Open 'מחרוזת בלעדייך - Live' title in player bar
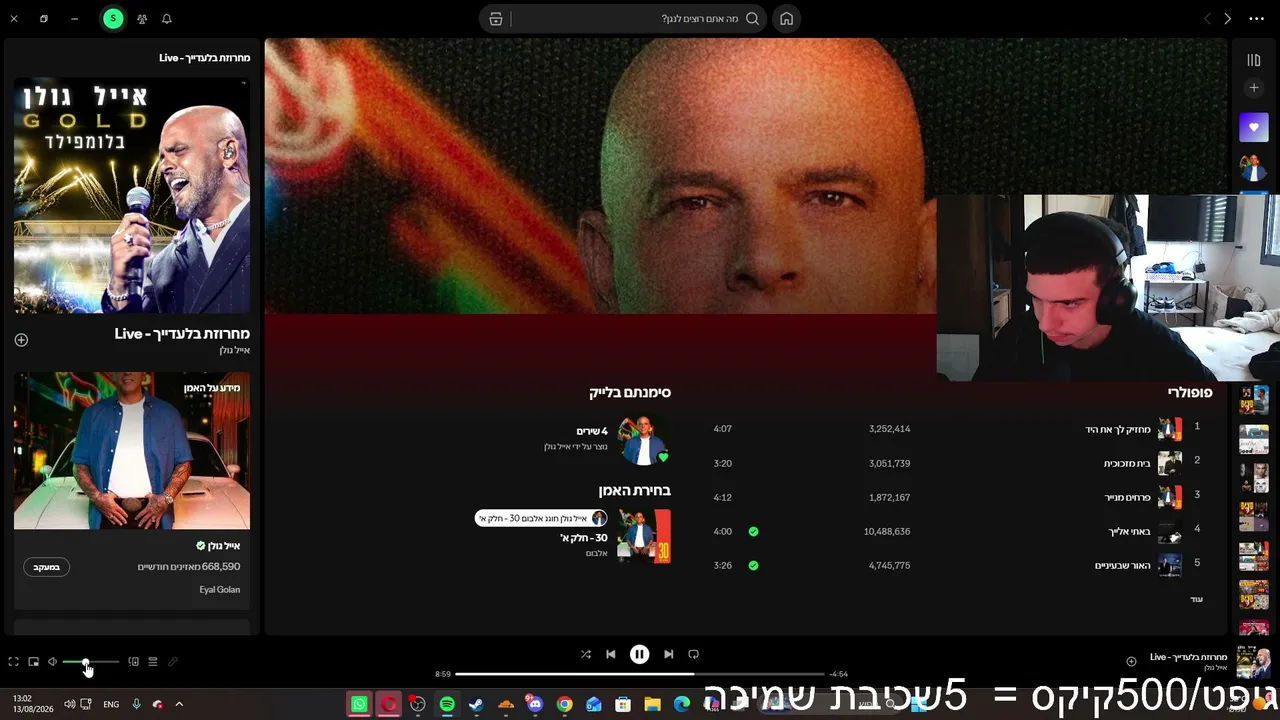 pyautogui.click(x=1189, y=657)
